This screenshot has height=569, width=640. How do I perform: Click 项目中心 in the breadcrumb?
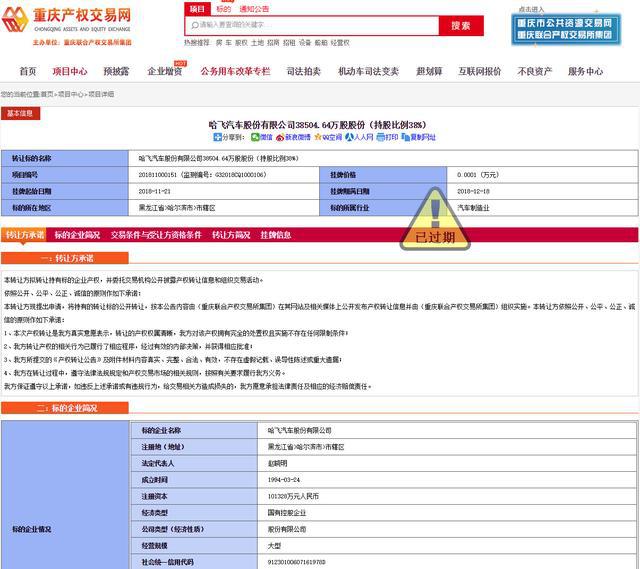point(70,94)
